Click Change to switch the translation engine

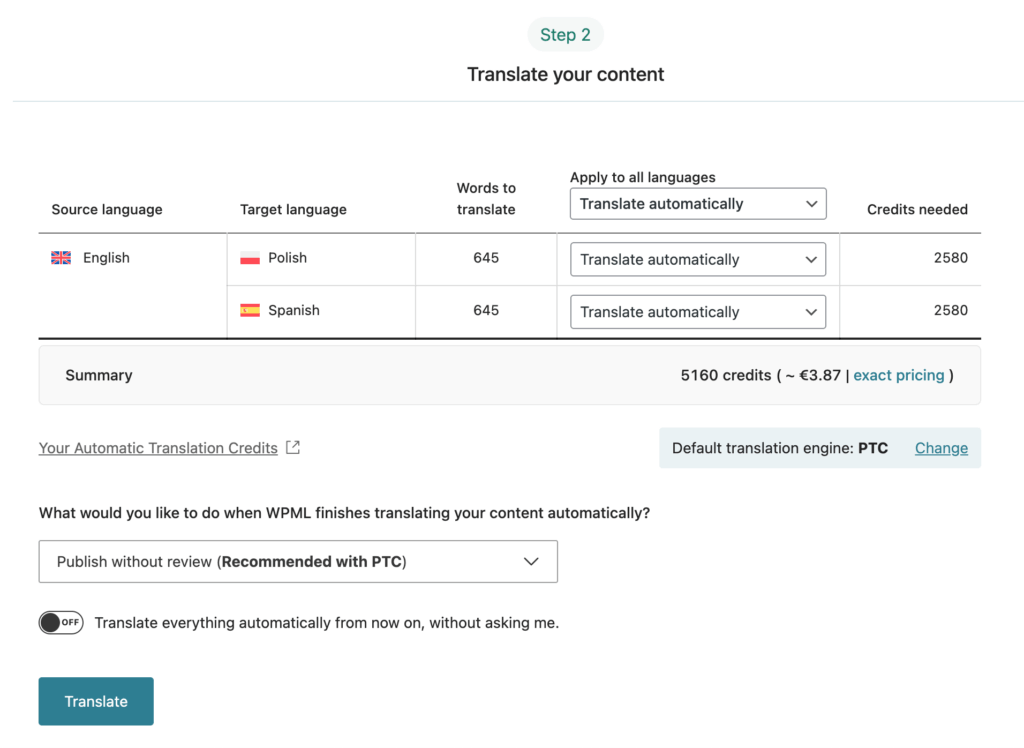(x=941, y=448)
